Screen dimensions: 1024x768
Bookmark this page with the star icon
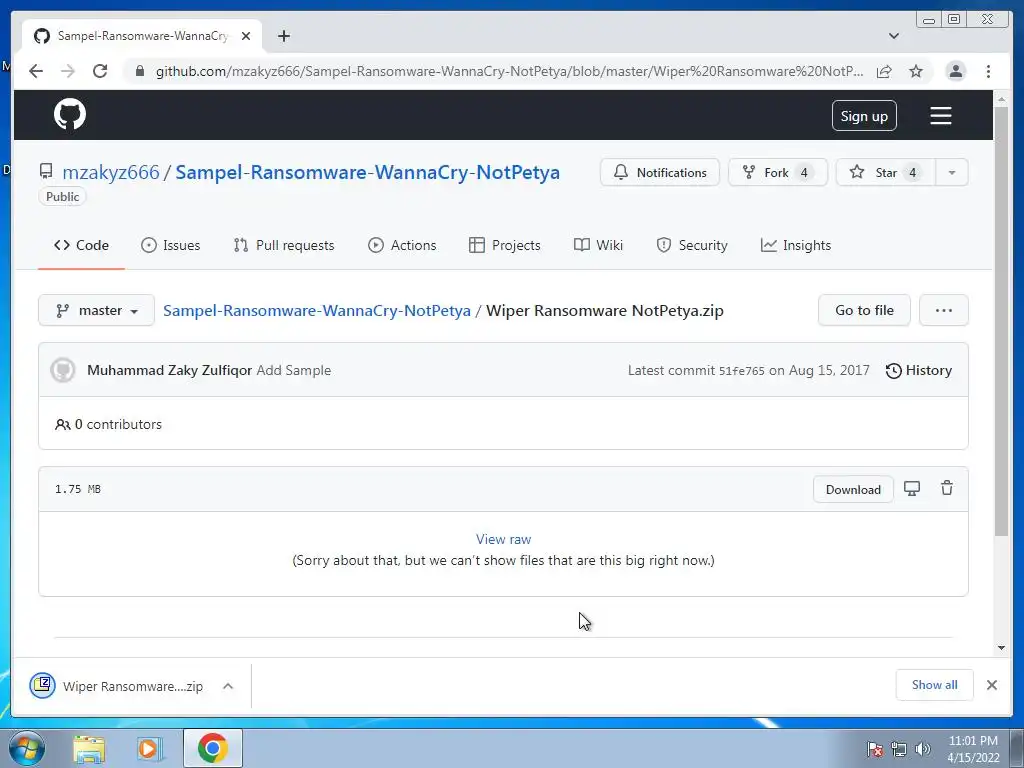(916, 71)
